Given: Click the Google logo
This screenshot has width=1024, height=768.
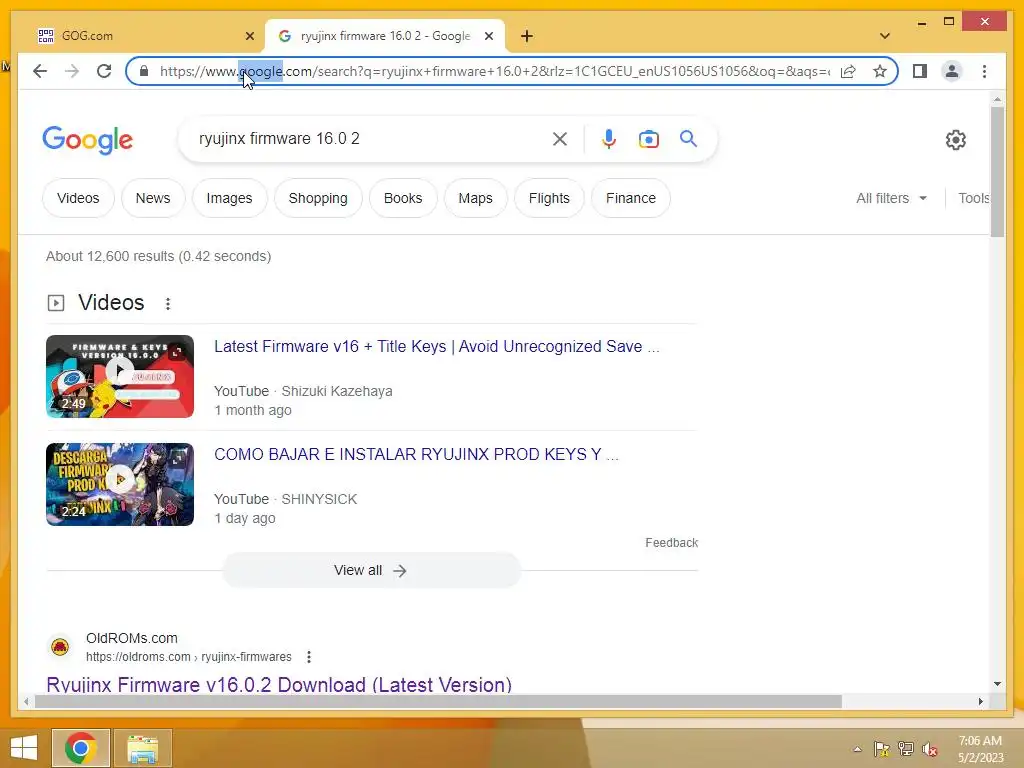Looking at the screenshot, I should pos(88,140).
